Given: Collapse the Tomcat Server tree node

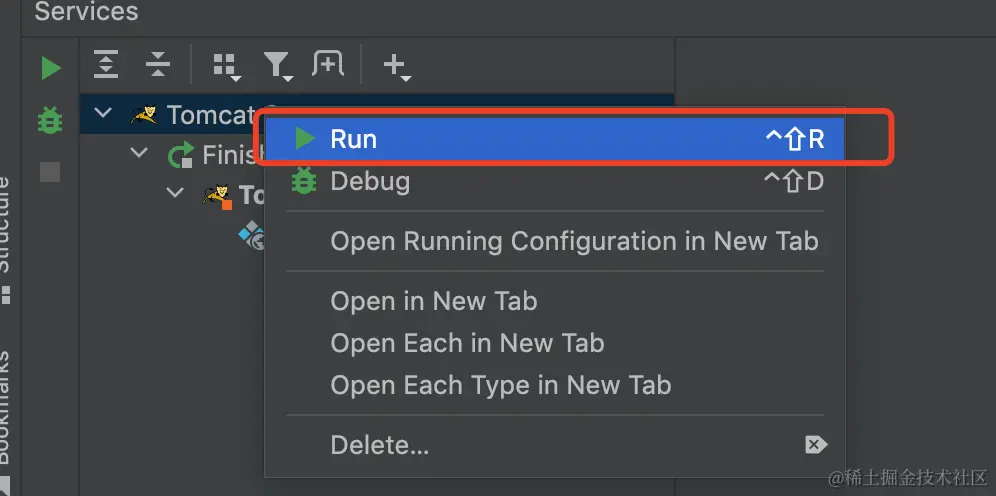Looking at the screenshot, I should point(103,114).
